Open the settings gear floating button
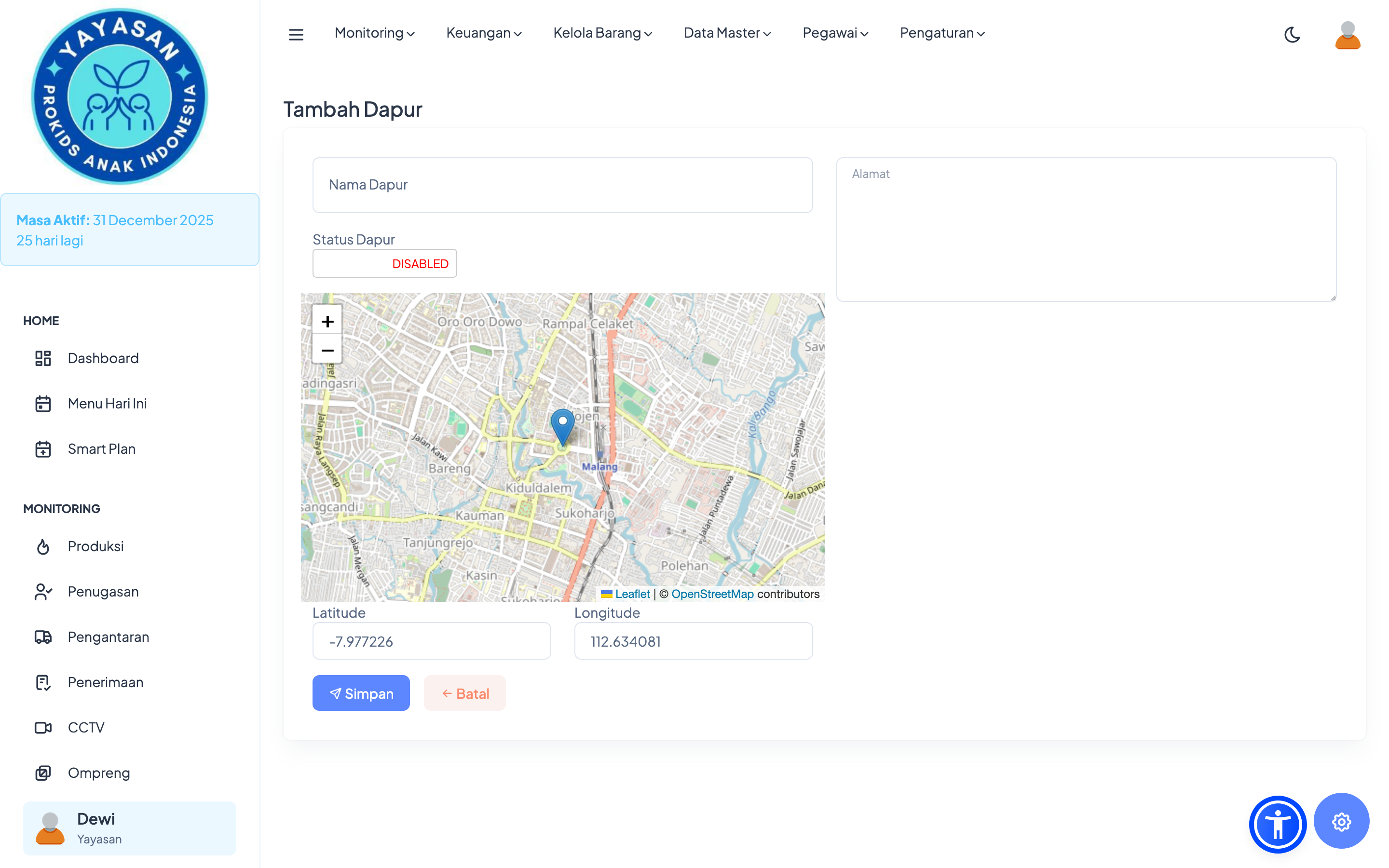This screenshot has width=1389, height=868. click(x=1341, y=822)
